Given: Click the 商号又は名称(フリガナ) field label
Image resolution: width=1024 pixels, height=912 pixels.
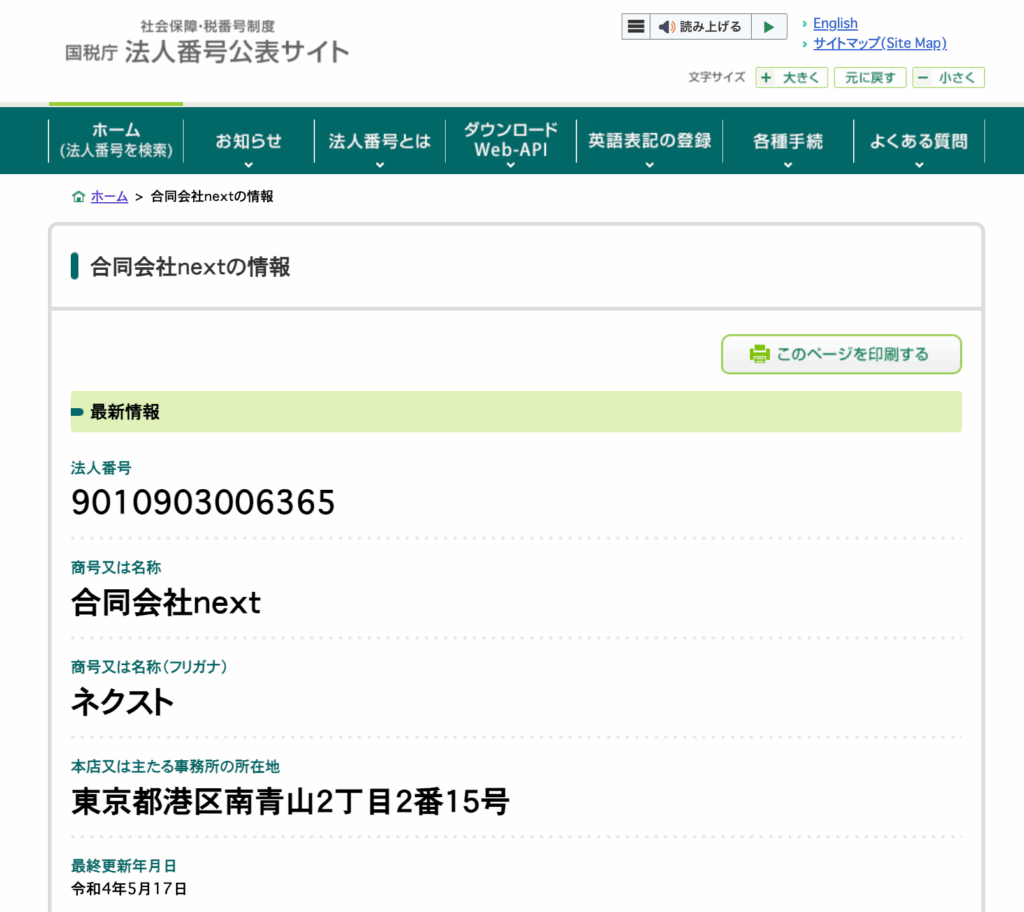Looking at the screenshot, I should [149, 667].
